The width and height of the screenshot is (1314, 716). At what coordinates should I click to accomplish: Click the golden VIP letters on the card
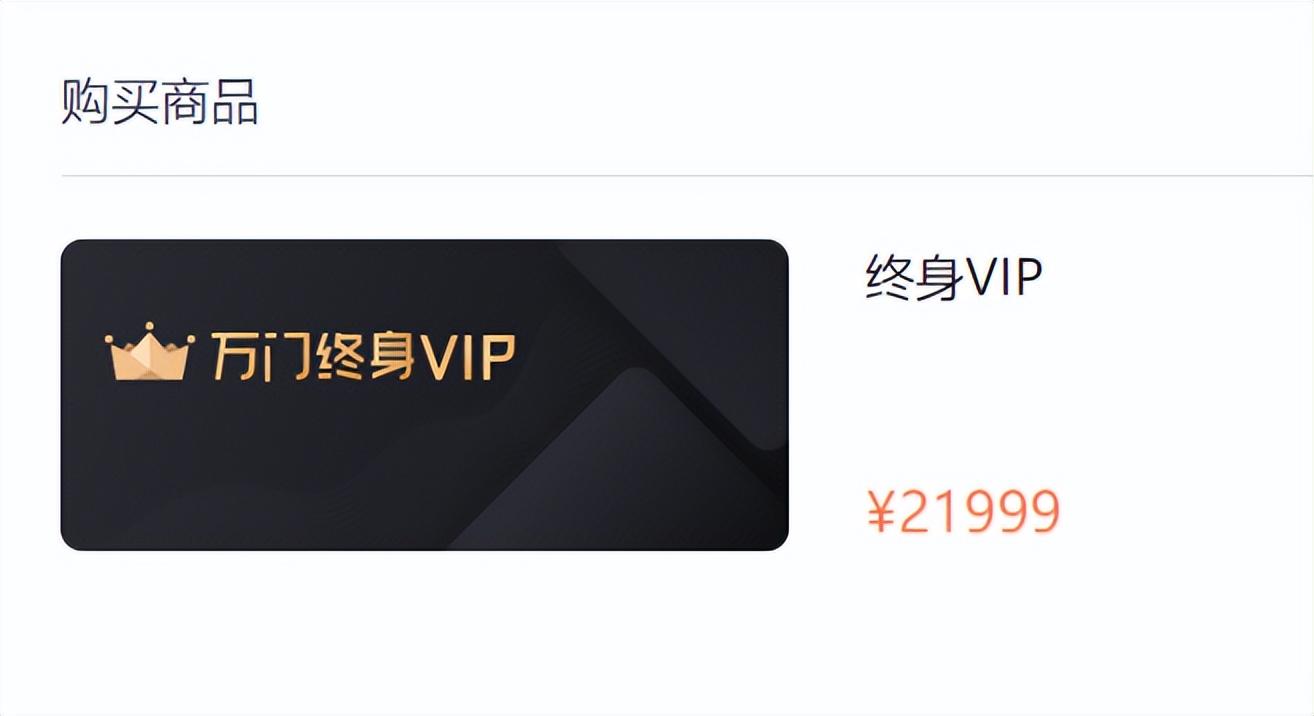tap(467, 356)
